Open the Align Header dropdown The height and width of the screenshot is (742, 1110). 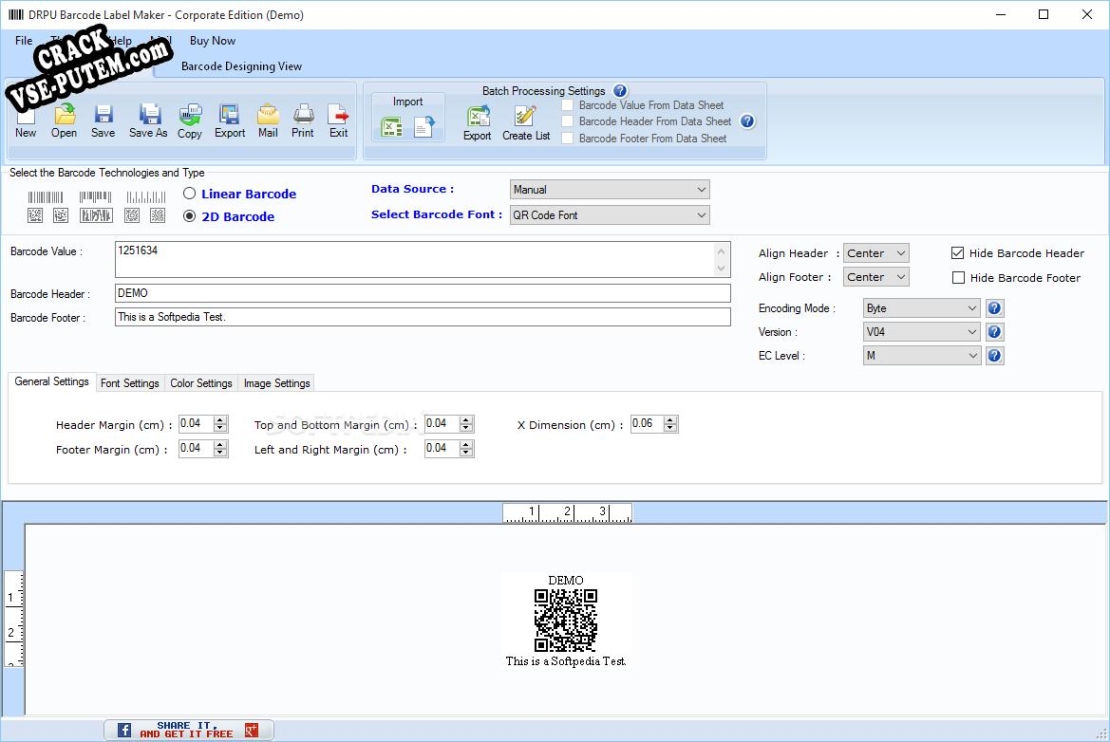point(876,253)
